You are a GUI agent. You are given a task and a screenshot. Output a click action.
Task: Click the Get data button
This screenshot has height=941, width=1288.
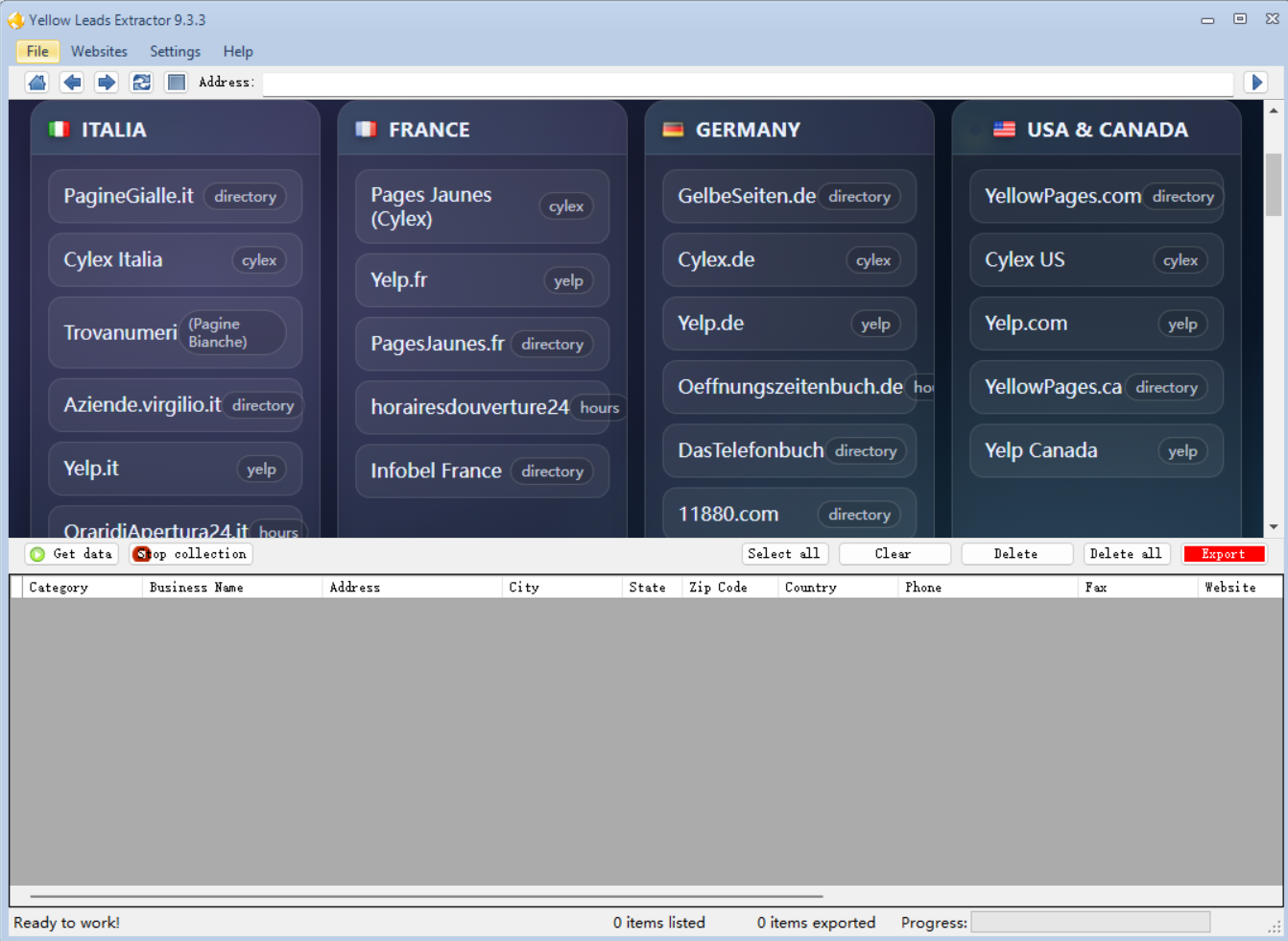click(x=72, y=554)
